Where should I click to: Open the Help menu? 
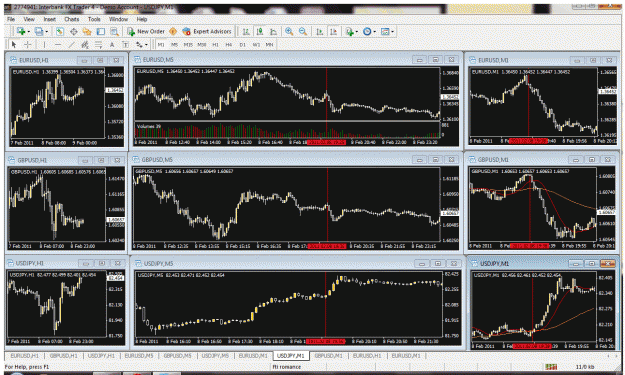point(142,19)
